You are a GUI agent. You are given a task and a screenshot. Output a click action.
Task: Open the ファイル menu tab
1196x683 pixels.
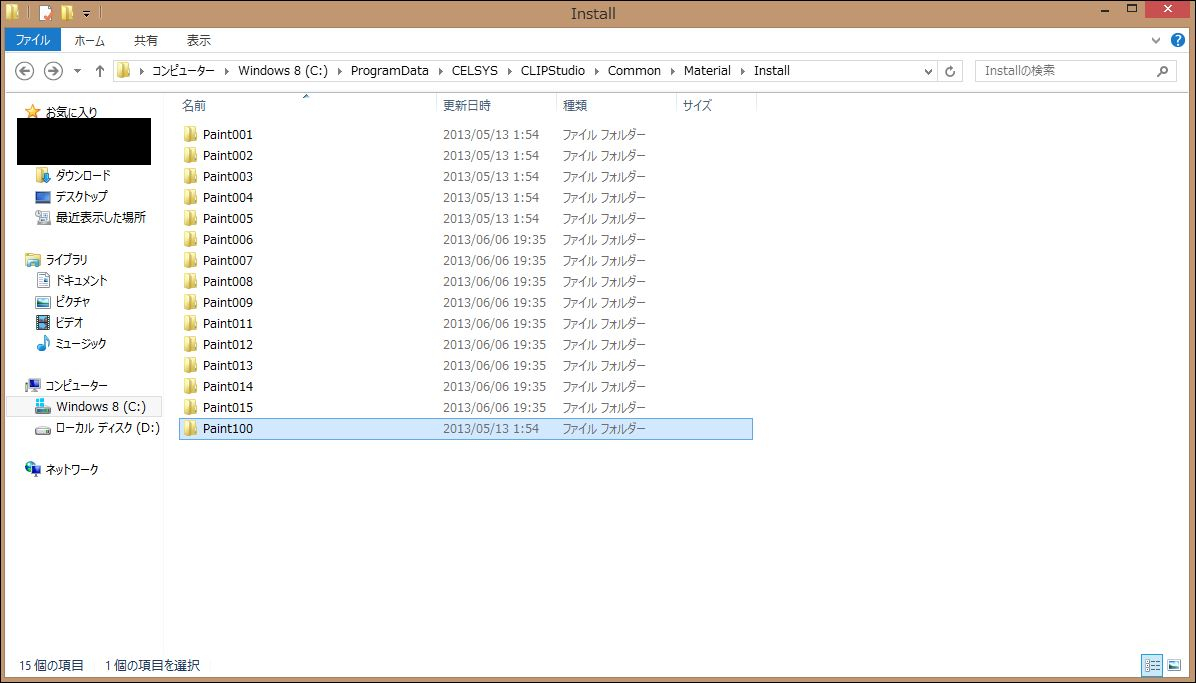pos(32,40)
